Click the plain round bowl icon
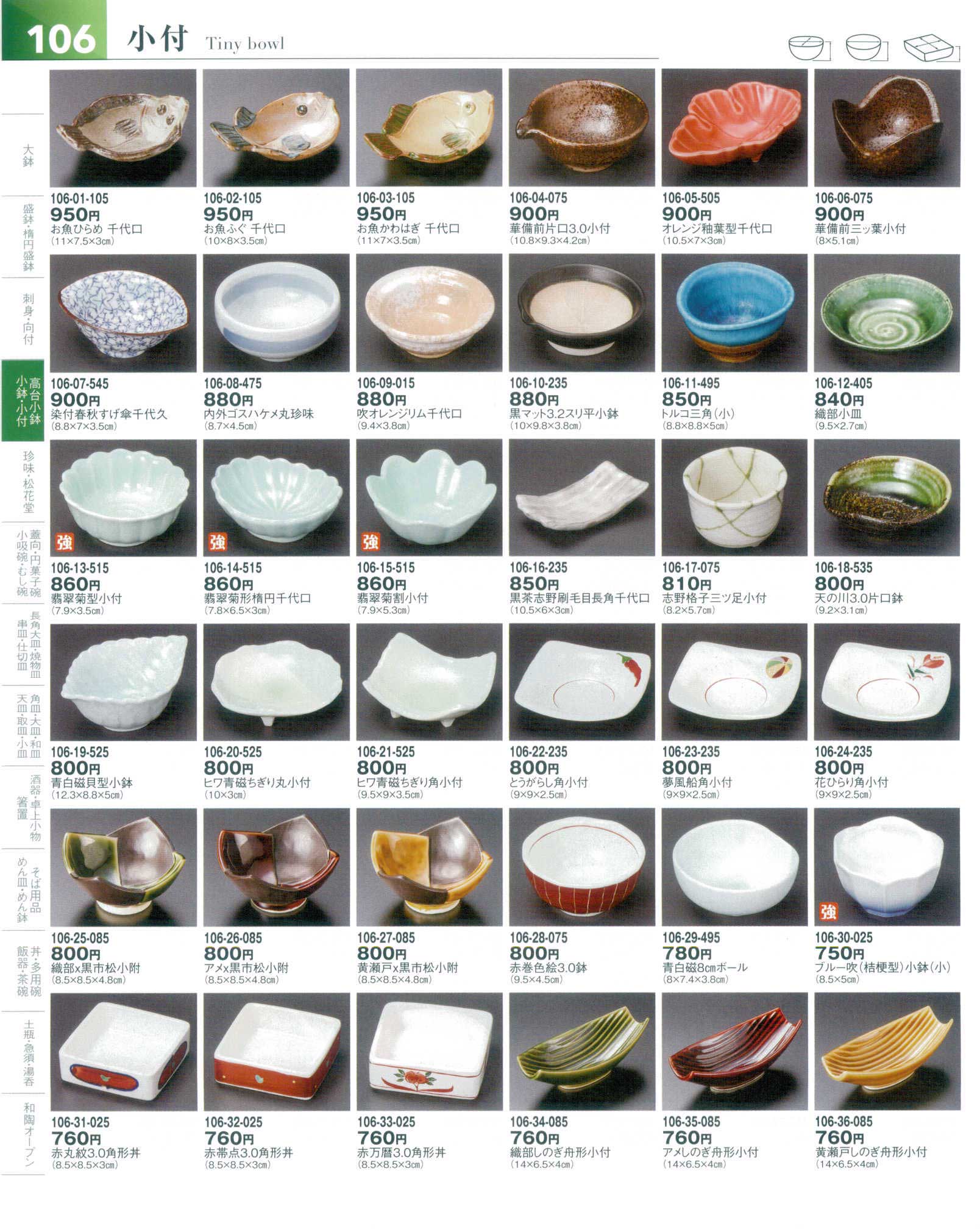The height and width of the screenshot is (1229, 980). (867, 48)
